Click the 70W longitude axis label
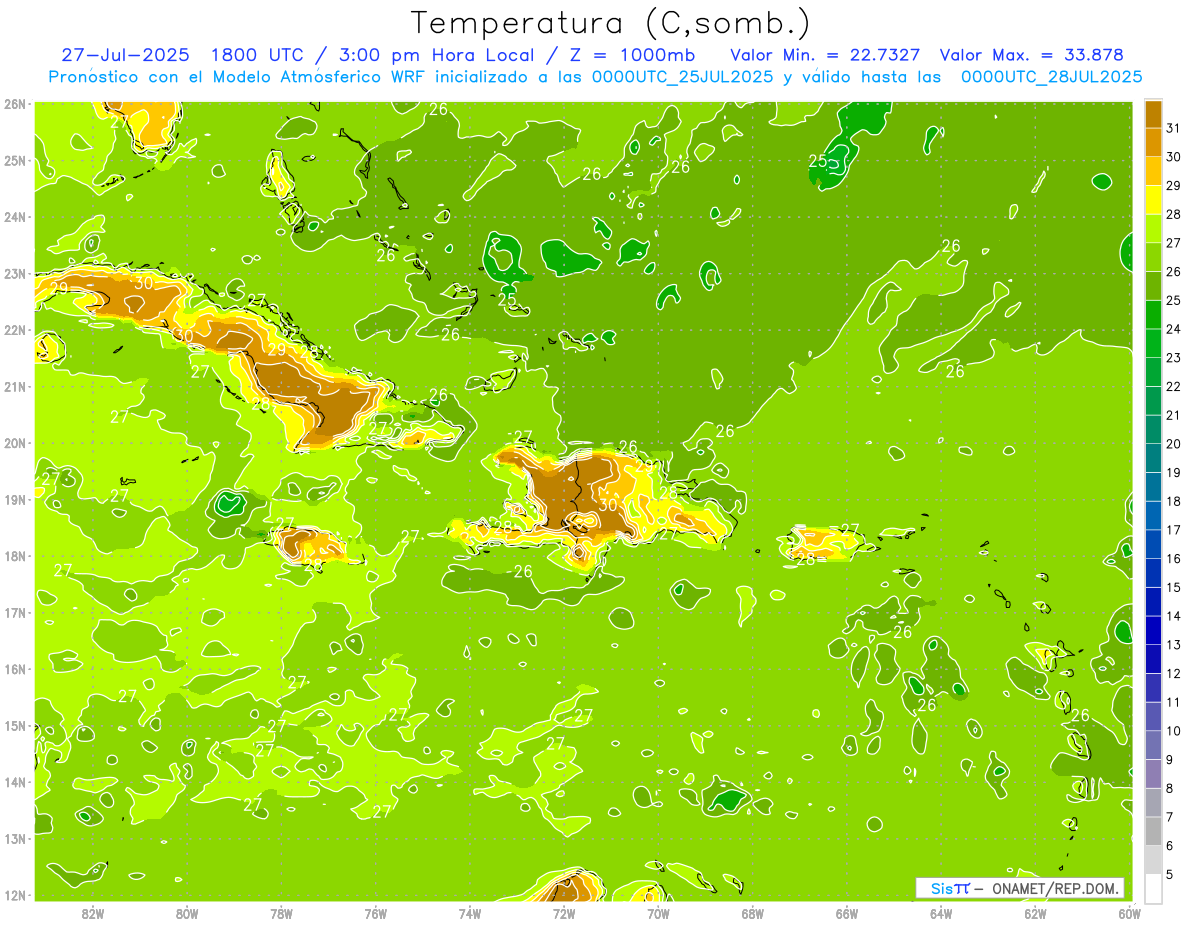The image size is (1200, 927). [x=658, y=913]
